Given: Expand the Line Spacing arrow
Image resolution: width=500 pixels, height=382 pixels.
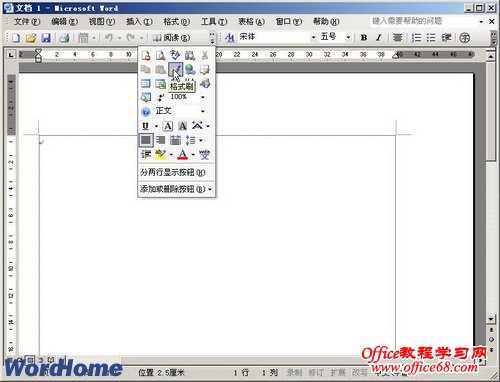Looking at the screenshot, I should pos(201,140).
